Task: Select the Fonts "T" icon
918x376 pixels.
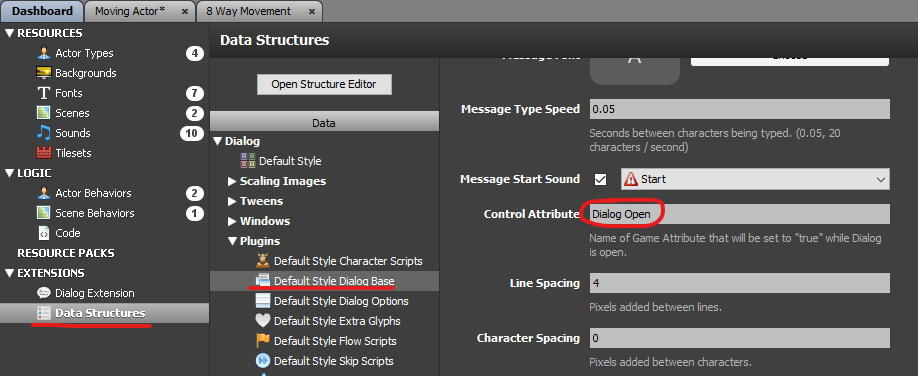Action: [x=44, y=93]
